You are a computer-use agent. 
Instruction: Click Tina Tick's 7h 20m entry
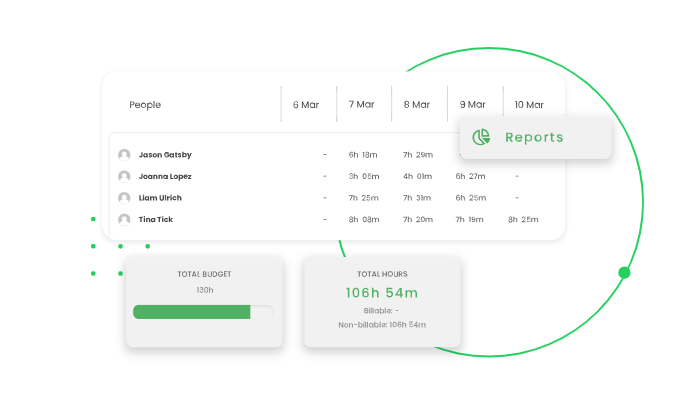418,220
